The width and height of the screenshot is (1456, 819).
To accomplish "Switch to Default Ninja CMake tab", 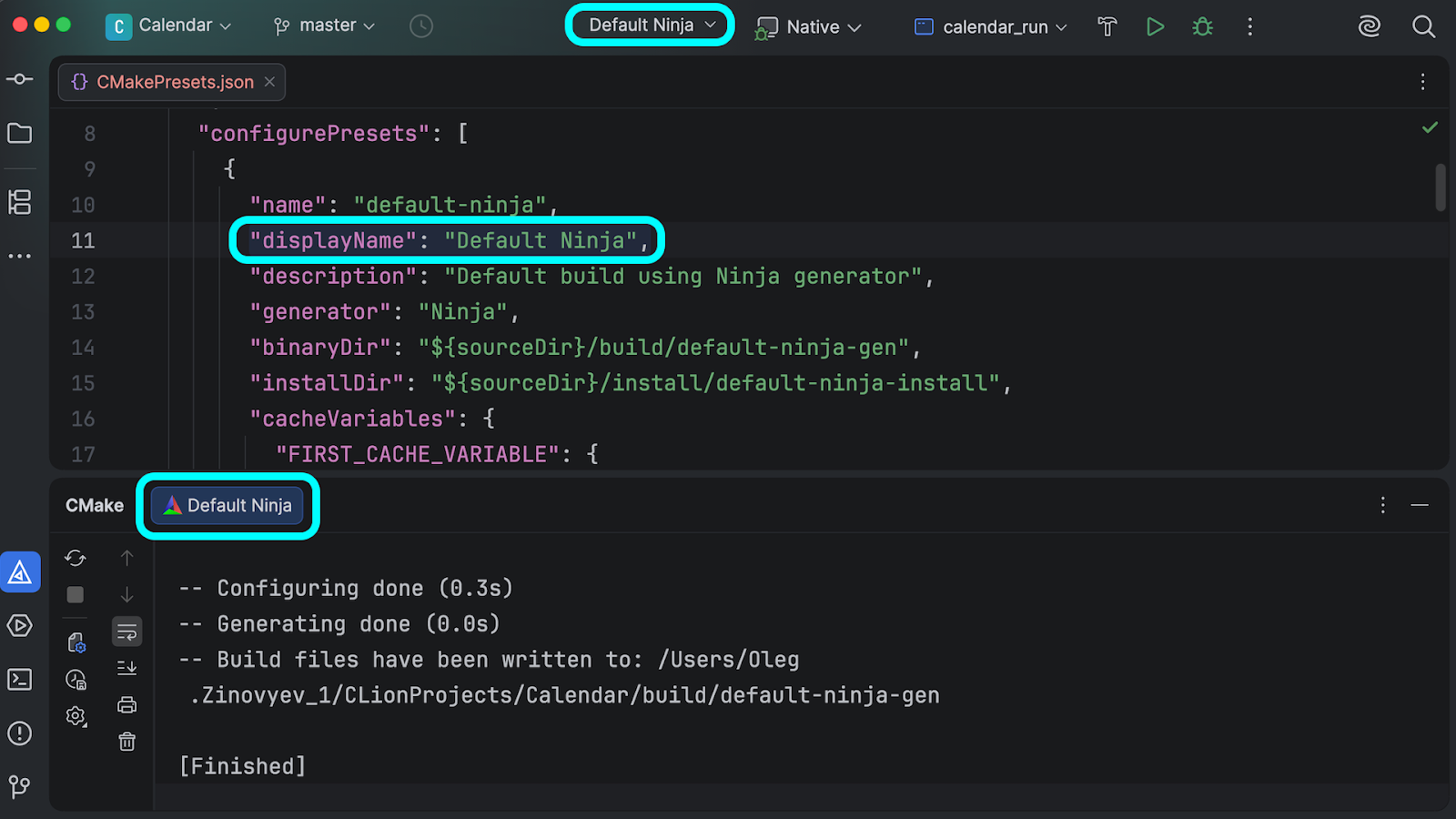I will pyautogui.click(x=227, y=506).
